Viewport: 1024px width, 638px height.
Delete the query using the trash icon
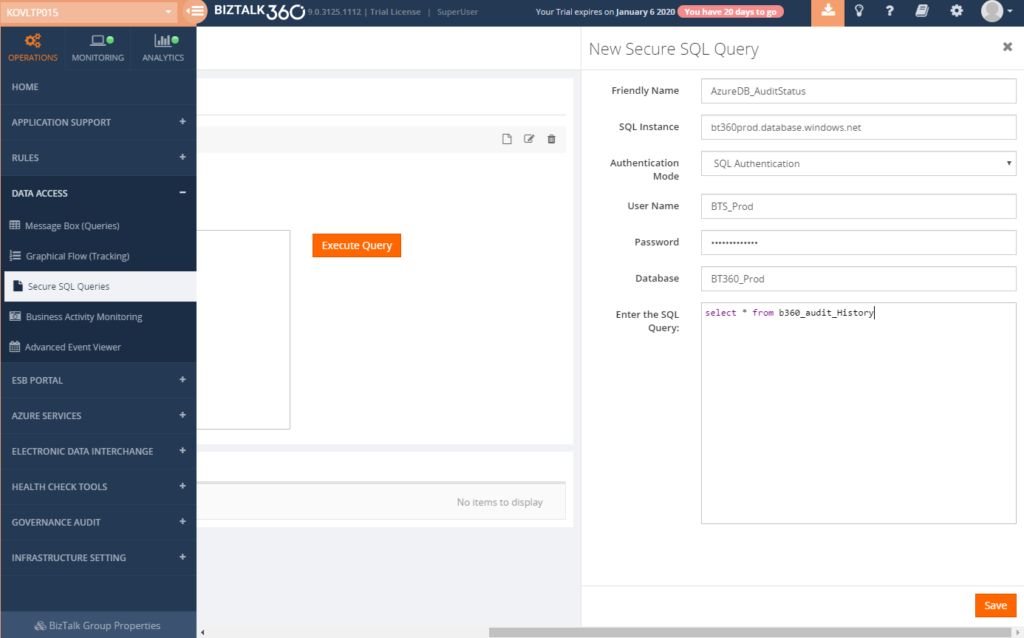coord(551,139)
